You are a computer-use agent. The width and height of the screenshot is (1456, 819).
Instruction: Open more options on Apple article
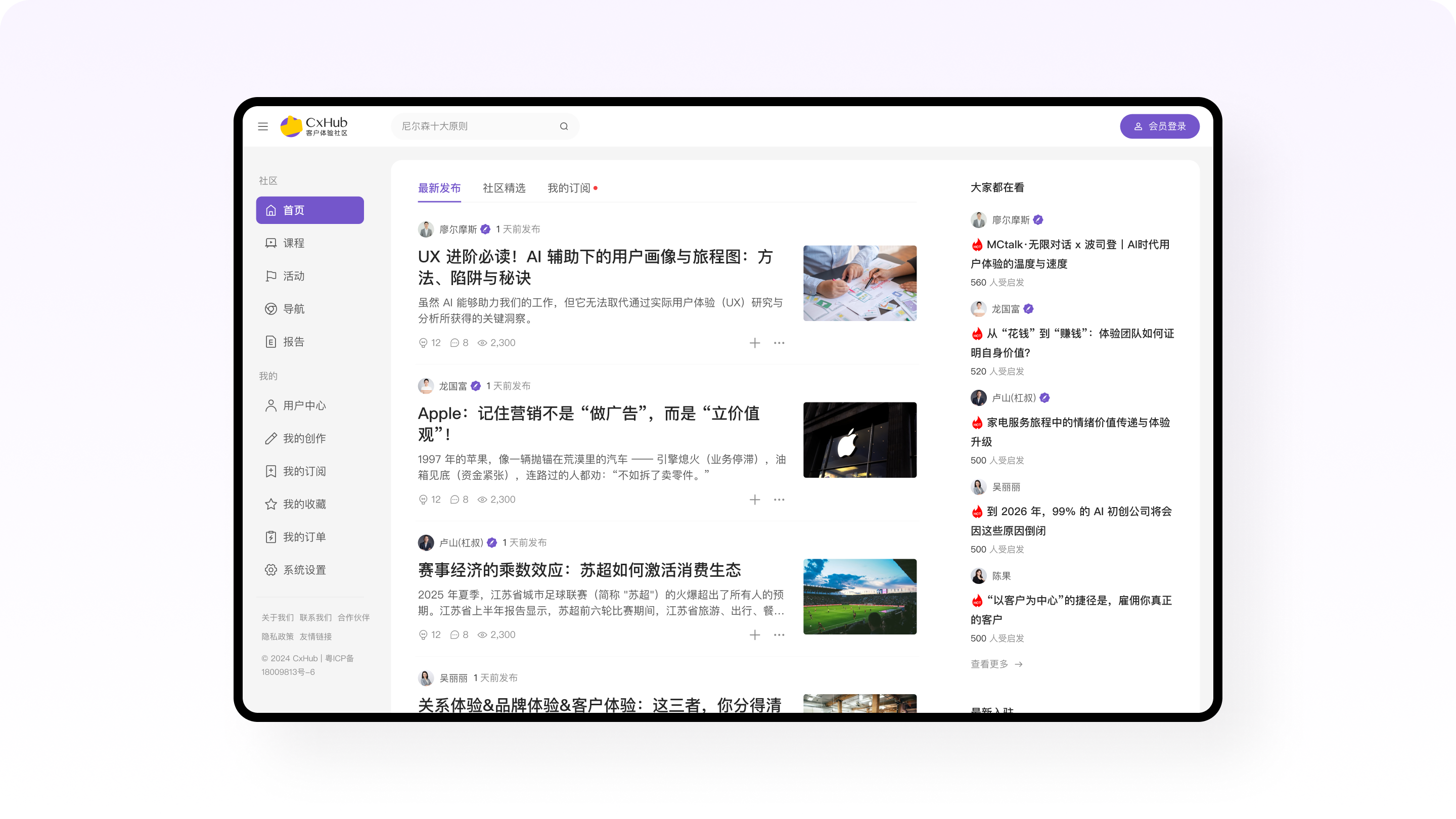pyautogui.click(x=779, y=499)
